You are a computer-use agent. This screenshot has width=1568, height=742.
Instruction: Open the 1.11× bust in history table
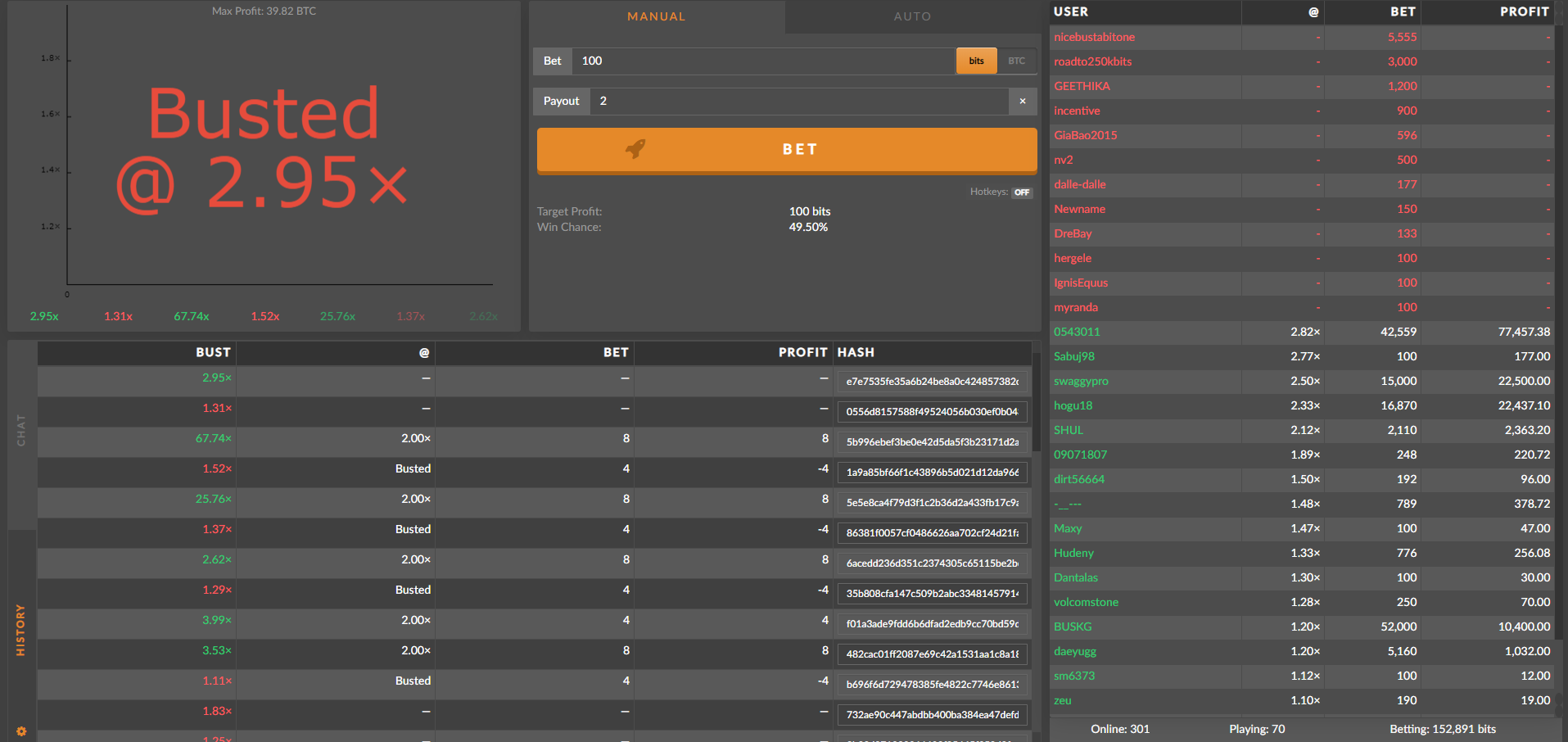[x=217, y=681]
